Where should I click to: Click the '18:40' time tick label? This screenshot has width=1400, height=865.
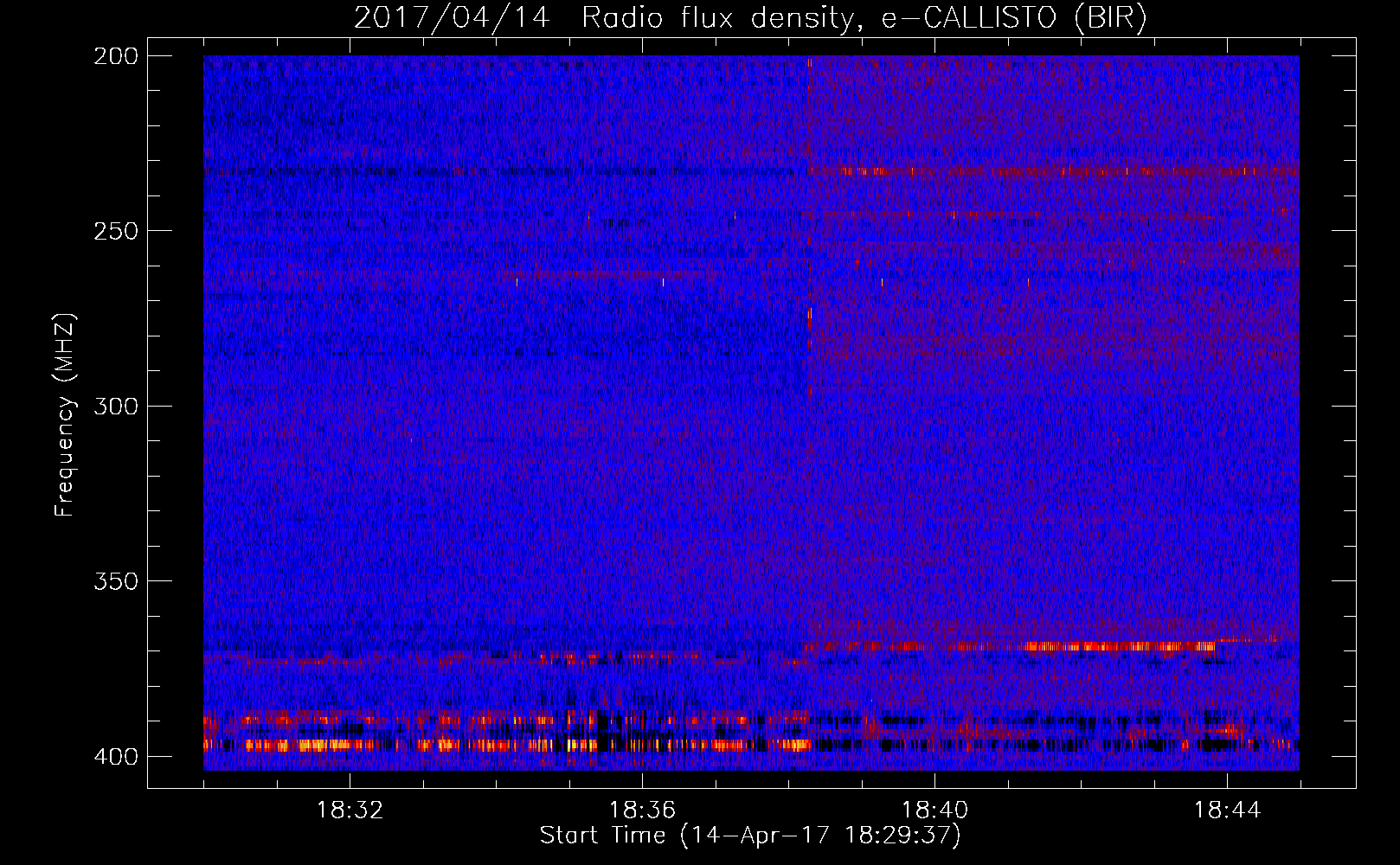coord(934,811)
